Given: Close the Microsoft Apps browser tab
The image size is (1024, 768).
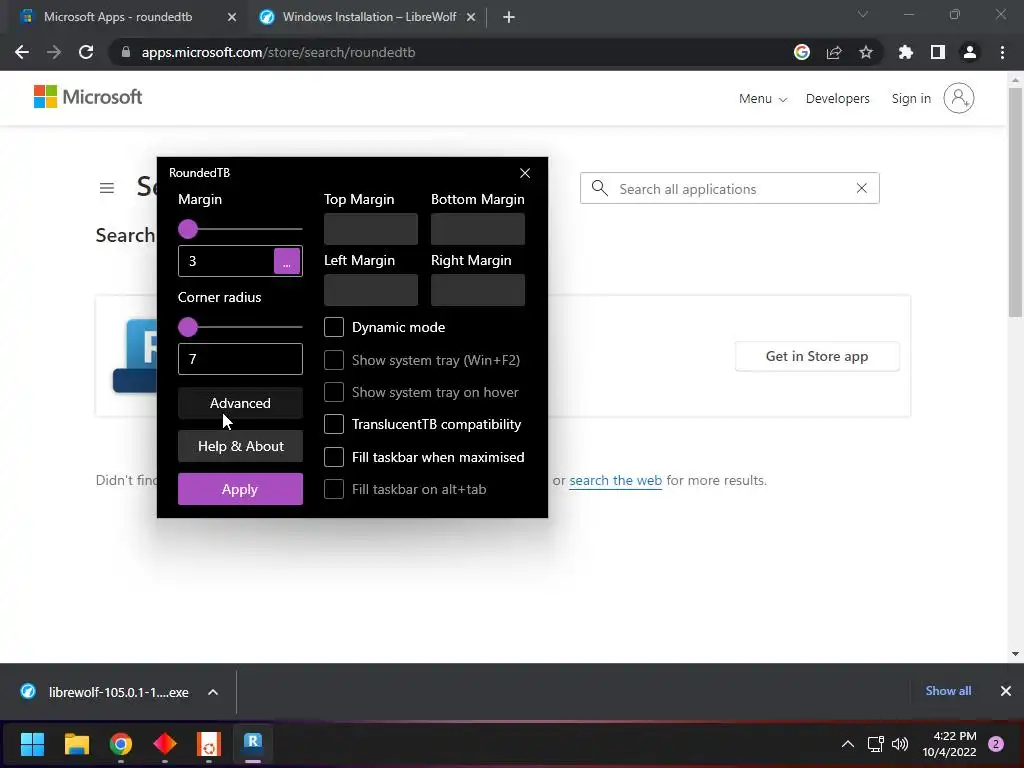Looking at the screenshot, I should 232,17.
